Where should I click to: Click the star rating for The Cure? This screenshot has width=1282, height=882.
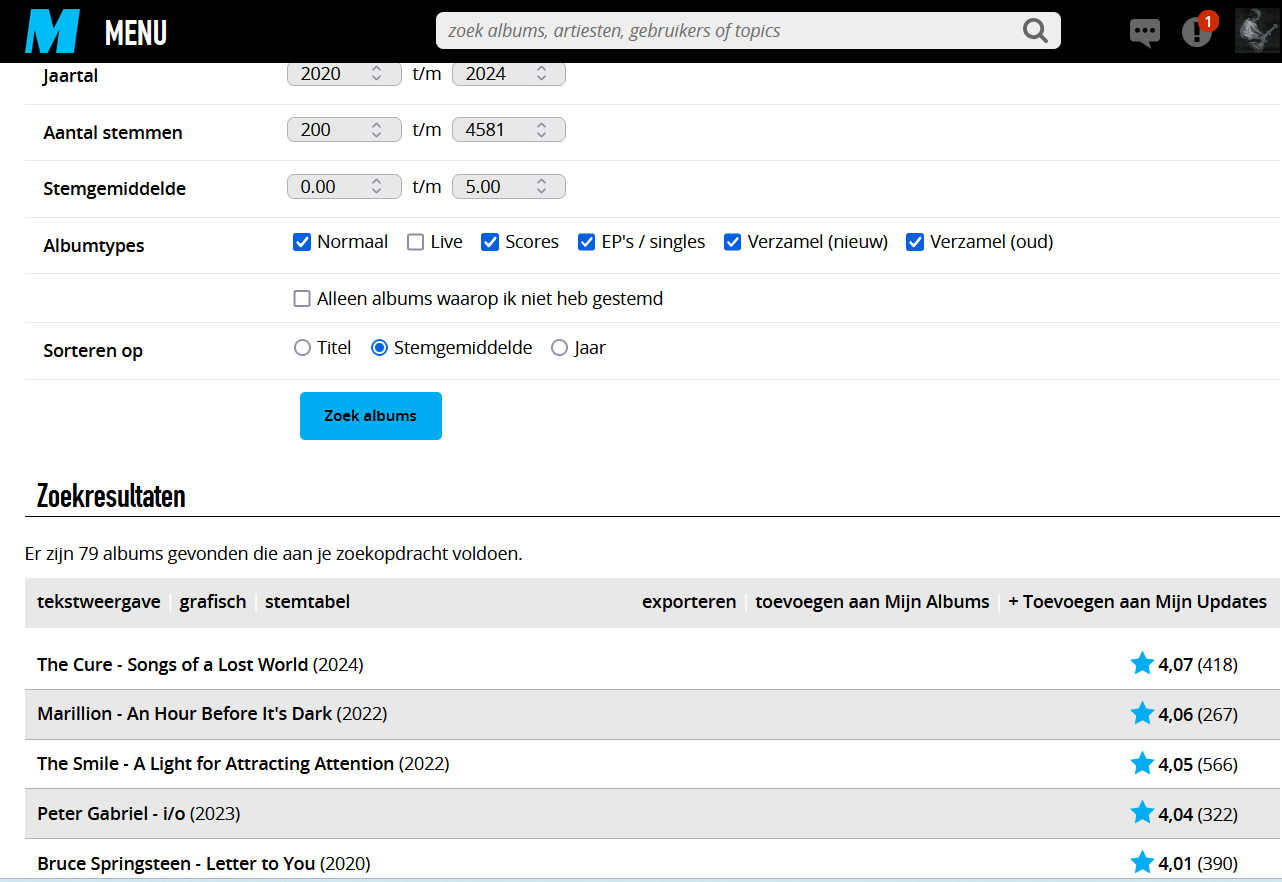click(x=1142, y=663)
